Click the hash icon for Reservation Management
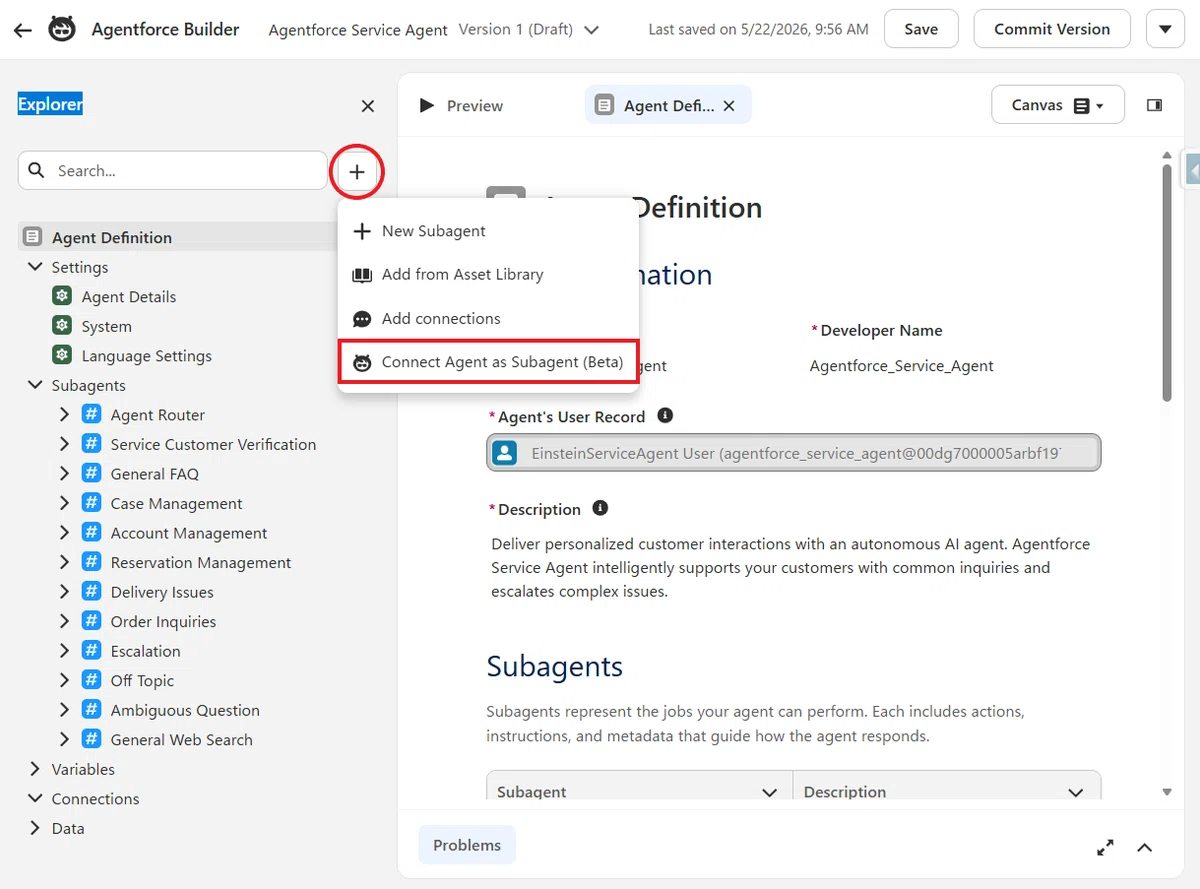 (91, 562)
